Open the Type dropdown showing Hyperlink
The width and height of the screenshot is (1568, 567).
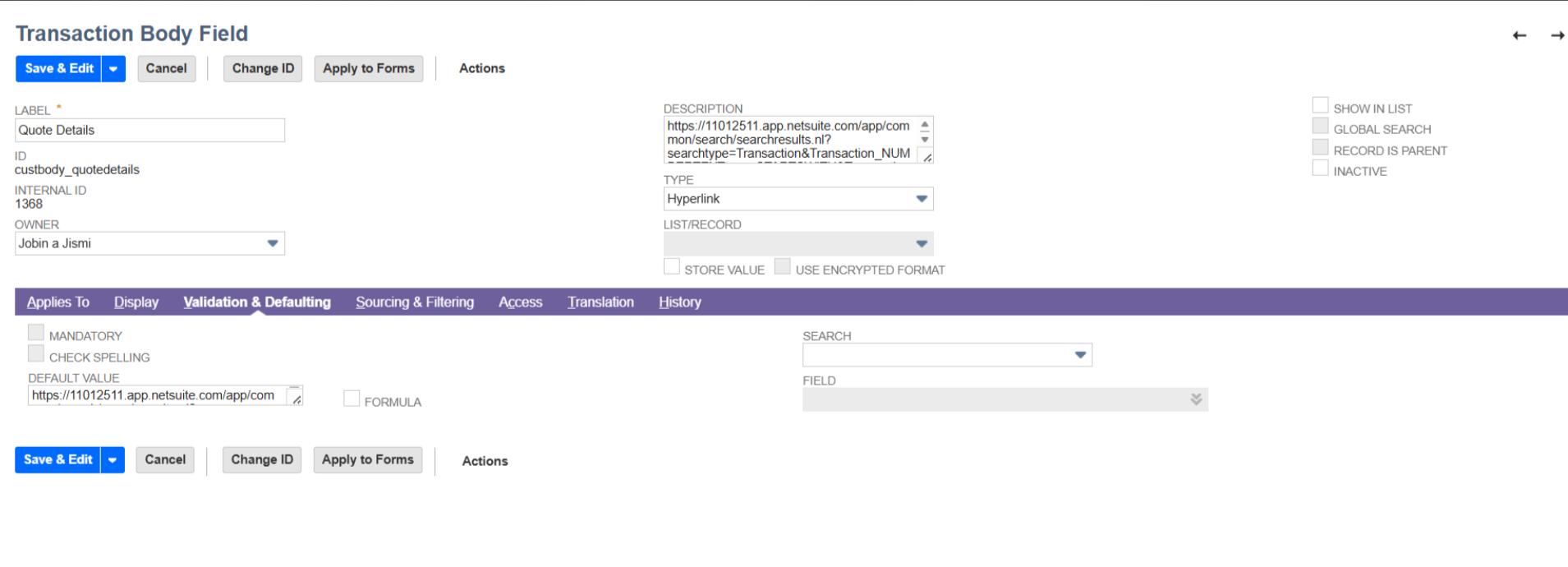click(x=922, y=199)
